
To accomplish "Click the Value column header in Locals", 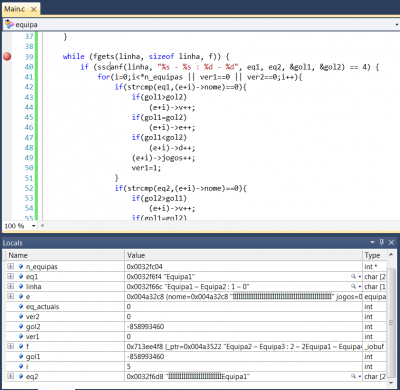I will coord(243,255).
